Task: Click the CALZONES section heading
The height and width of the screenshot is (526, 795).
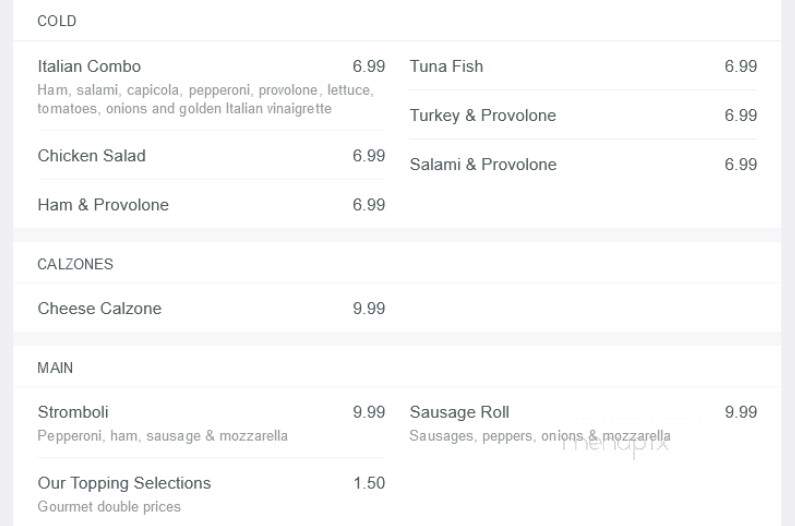Action: pyautogui.click(x=76, y=264)
